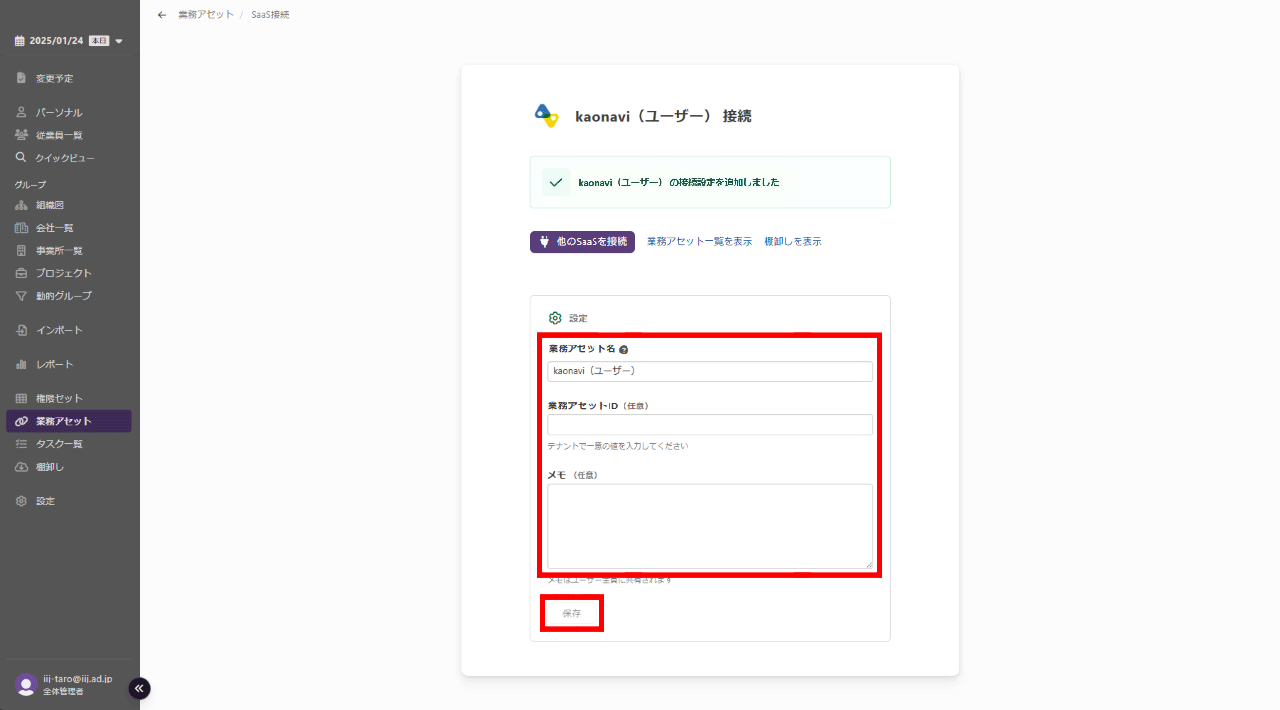Screen dimensions: 1280x710
Task: Click the calendar icon beside the date
Action: click(19, 41)
